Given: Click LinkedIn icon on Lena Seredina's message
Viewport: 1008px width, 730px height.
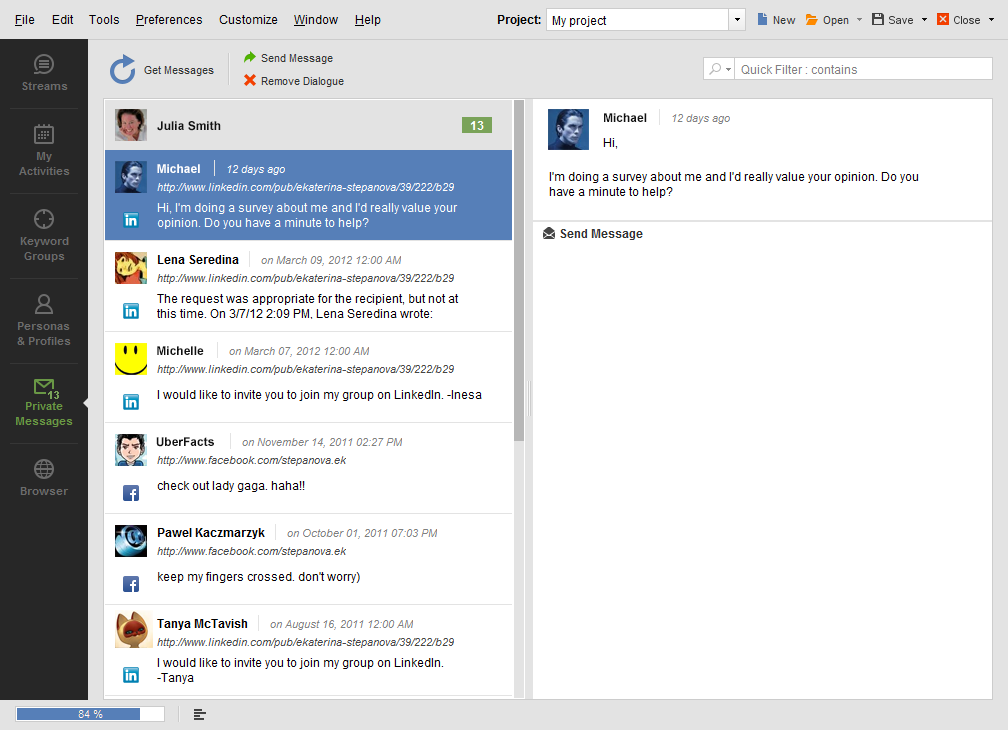Looking at the screenshot, I should 130,311.
